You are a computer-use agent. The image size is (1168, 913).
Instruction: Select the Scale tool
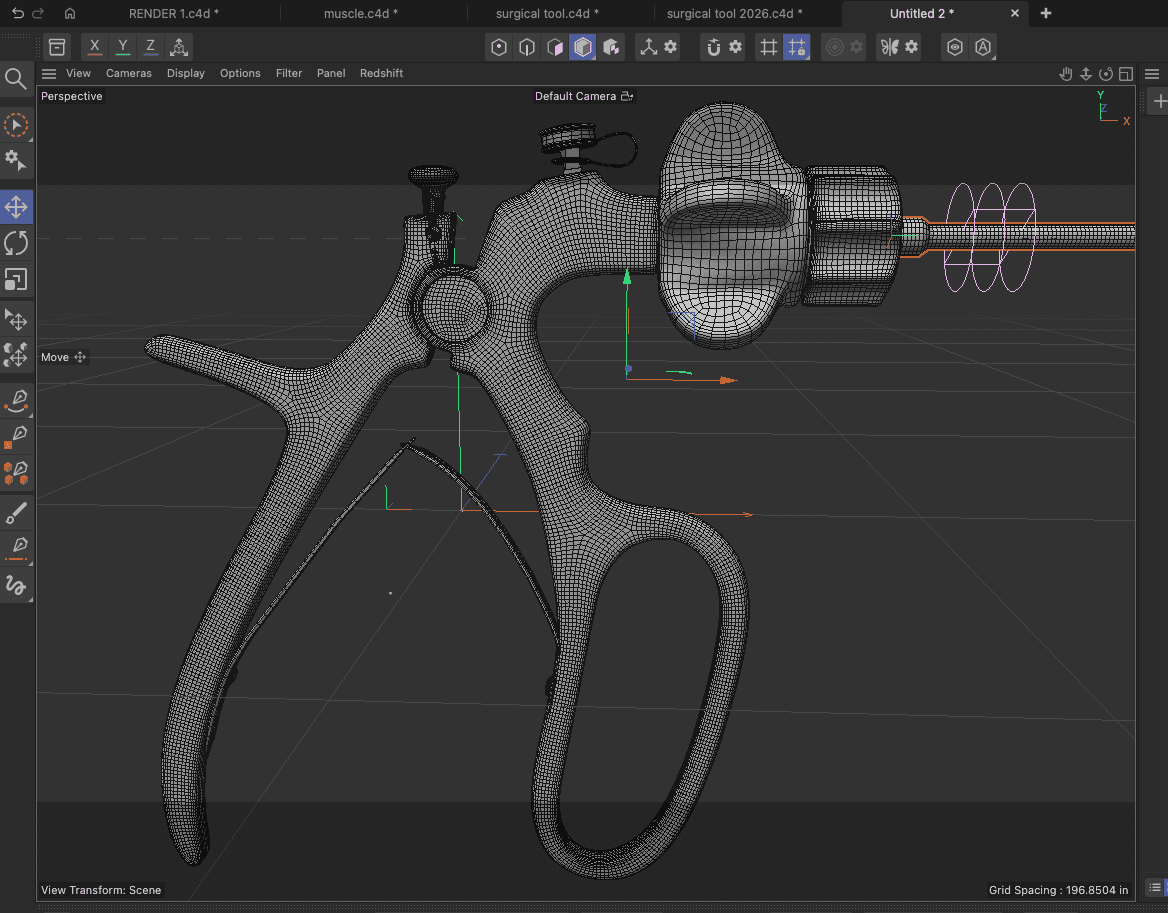pos(16,279)
